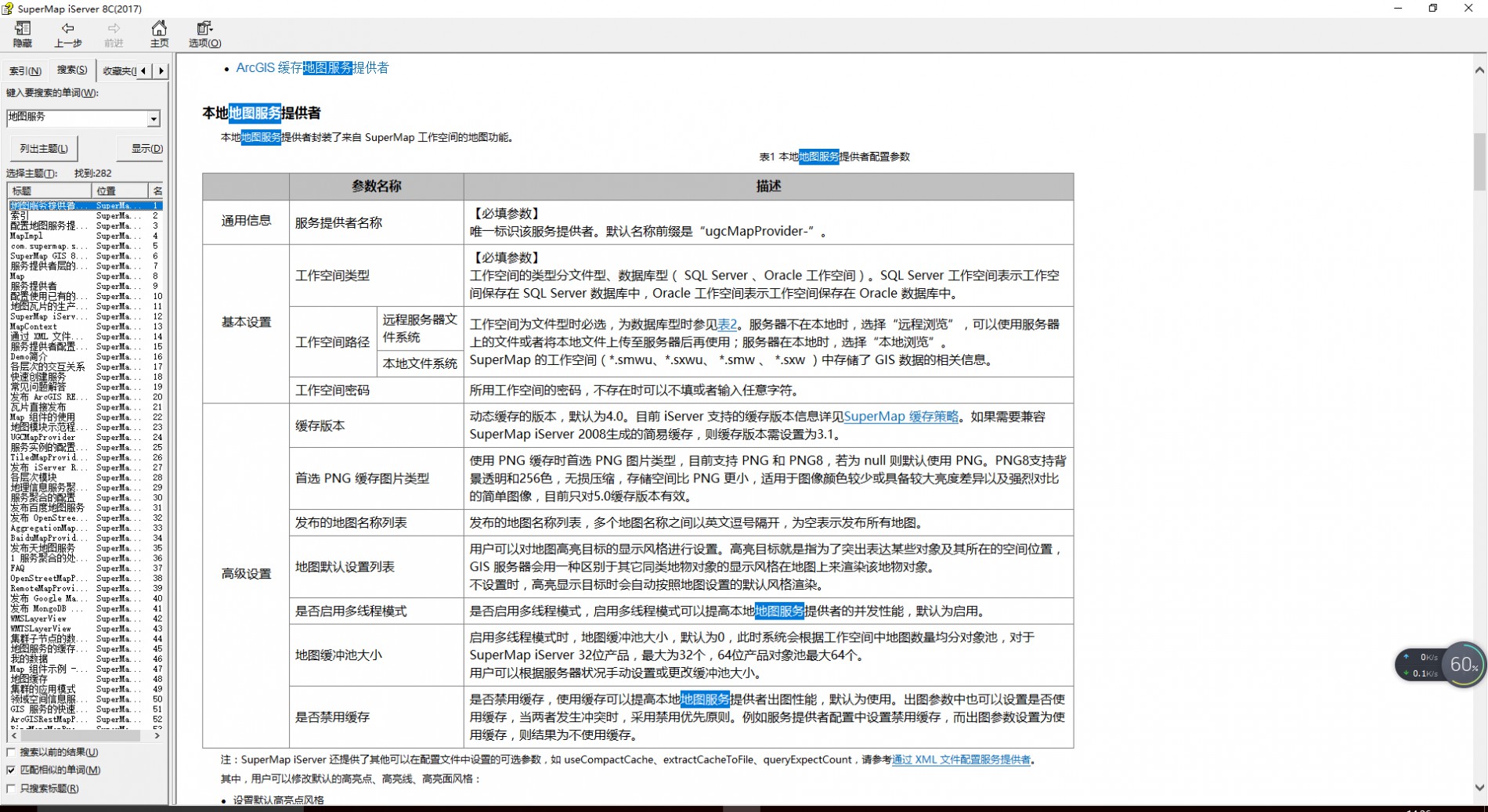Click the topic list horizontal scrollbar thumb
This screenshot has height=812, width=1488.
(x=80, y=736)
